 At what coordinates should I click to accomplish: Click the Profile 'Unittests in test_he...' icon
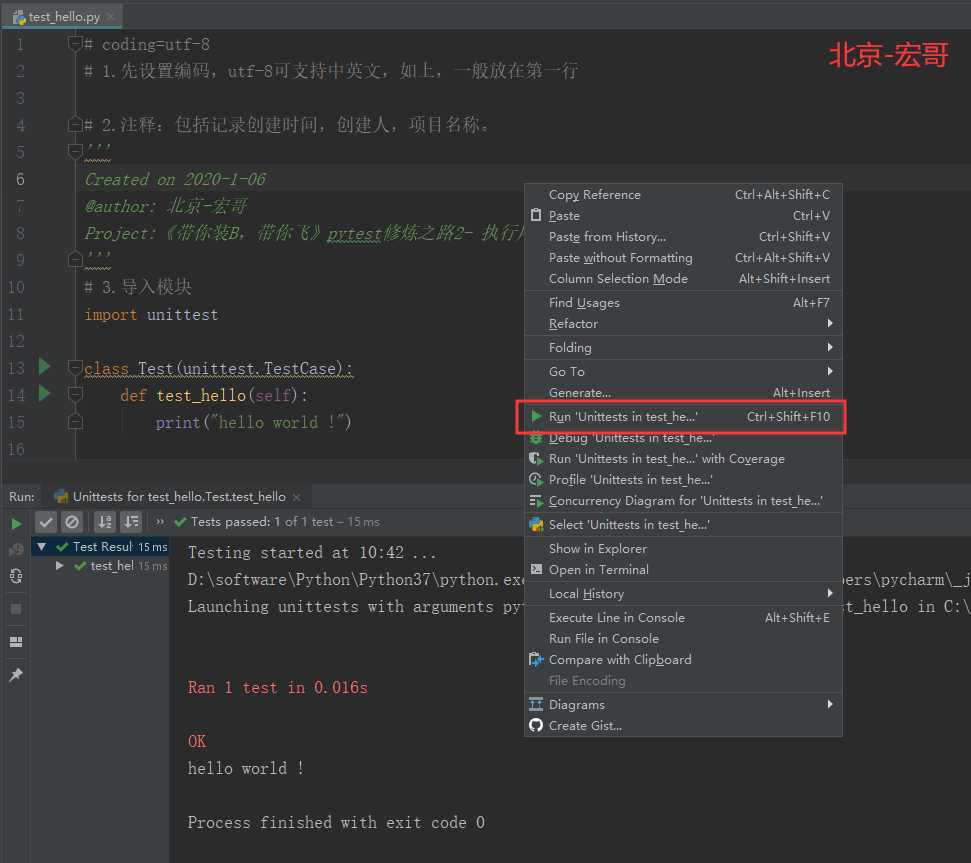click(x=536, y=480)
